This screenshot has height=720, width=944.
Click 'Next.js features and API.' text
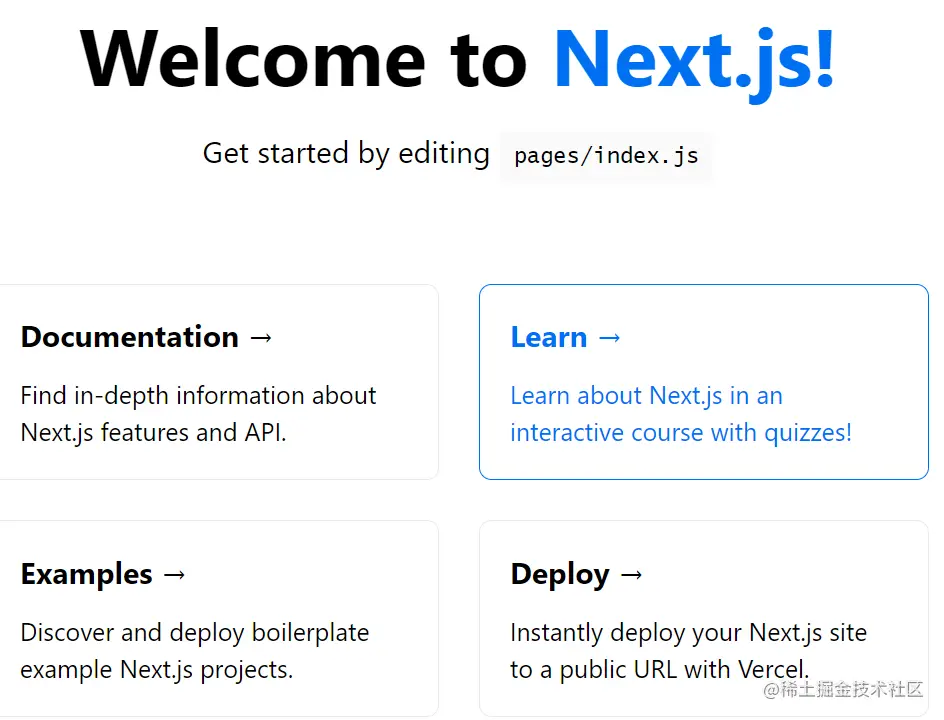154,433
